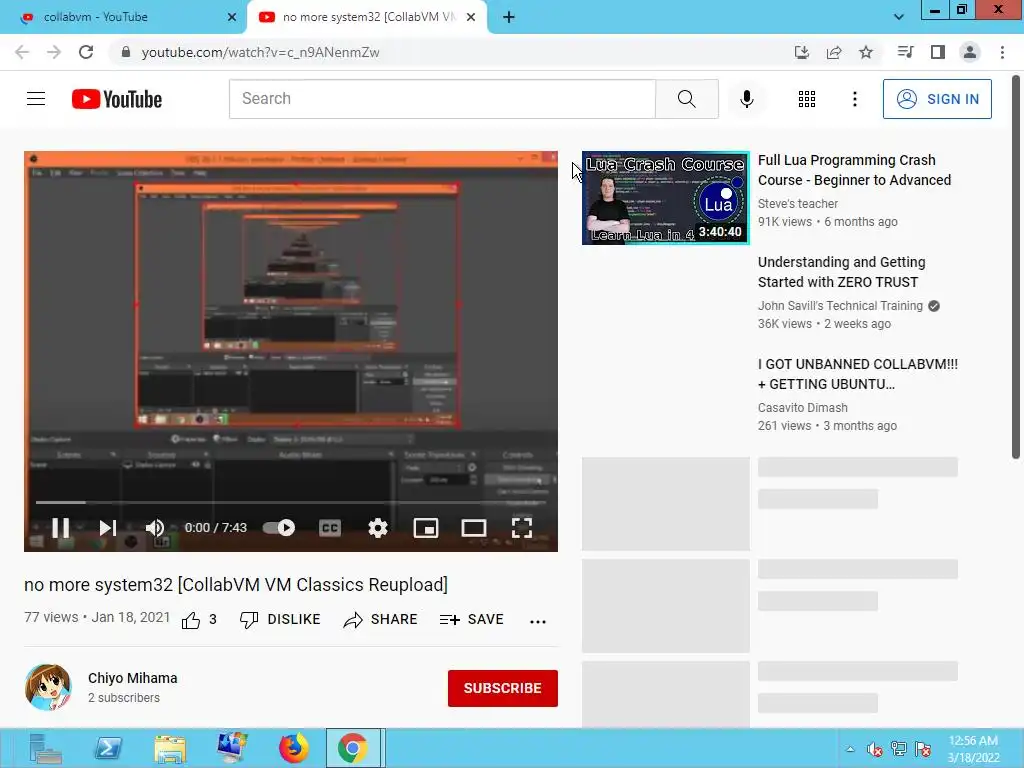Open more actions ellipsis under video
Screen dimensions: 1024x768
tap(537, 621)
